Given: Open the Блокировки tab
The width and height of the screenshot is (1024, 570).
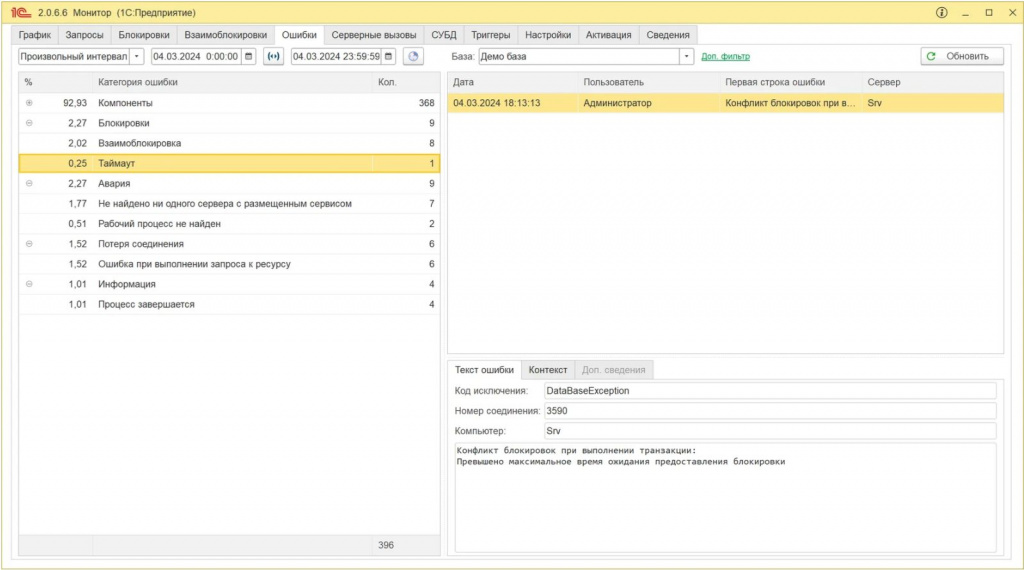Looking at the screenshot, I should tap(144, 35).
